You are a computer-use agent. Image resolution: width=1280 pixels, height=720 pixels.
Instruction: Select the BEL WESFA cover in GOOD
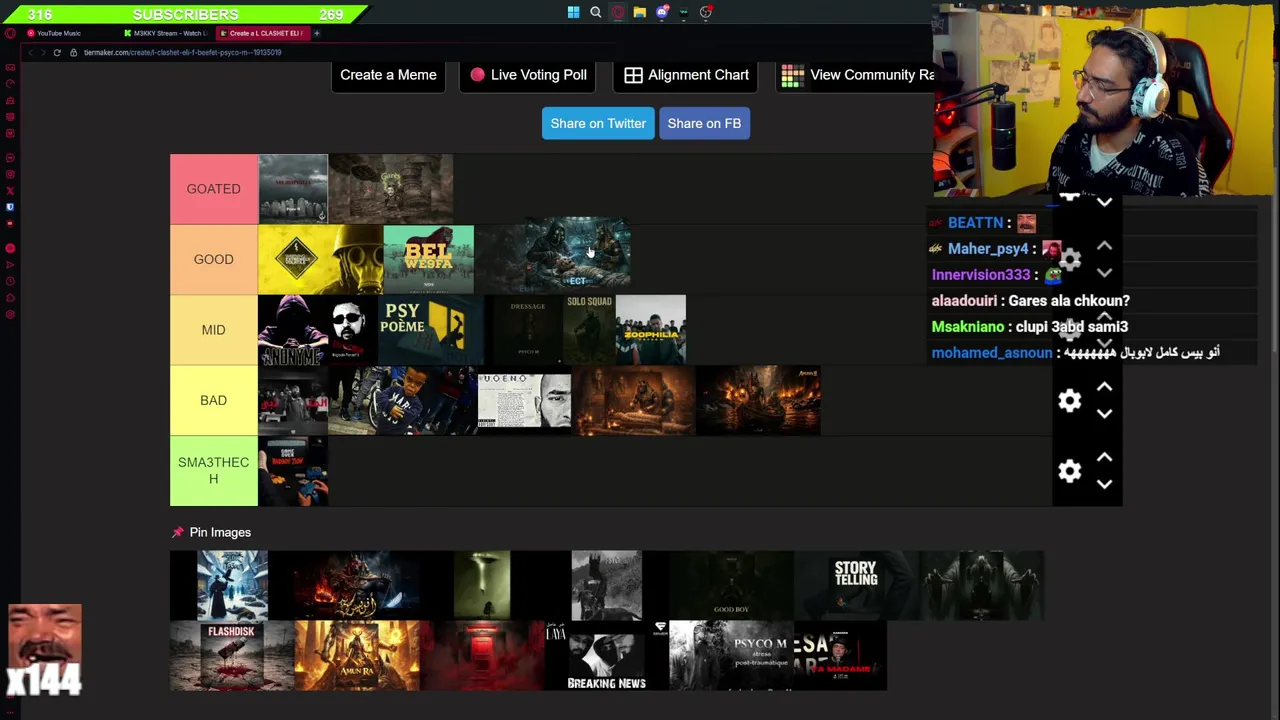point(428,259)
